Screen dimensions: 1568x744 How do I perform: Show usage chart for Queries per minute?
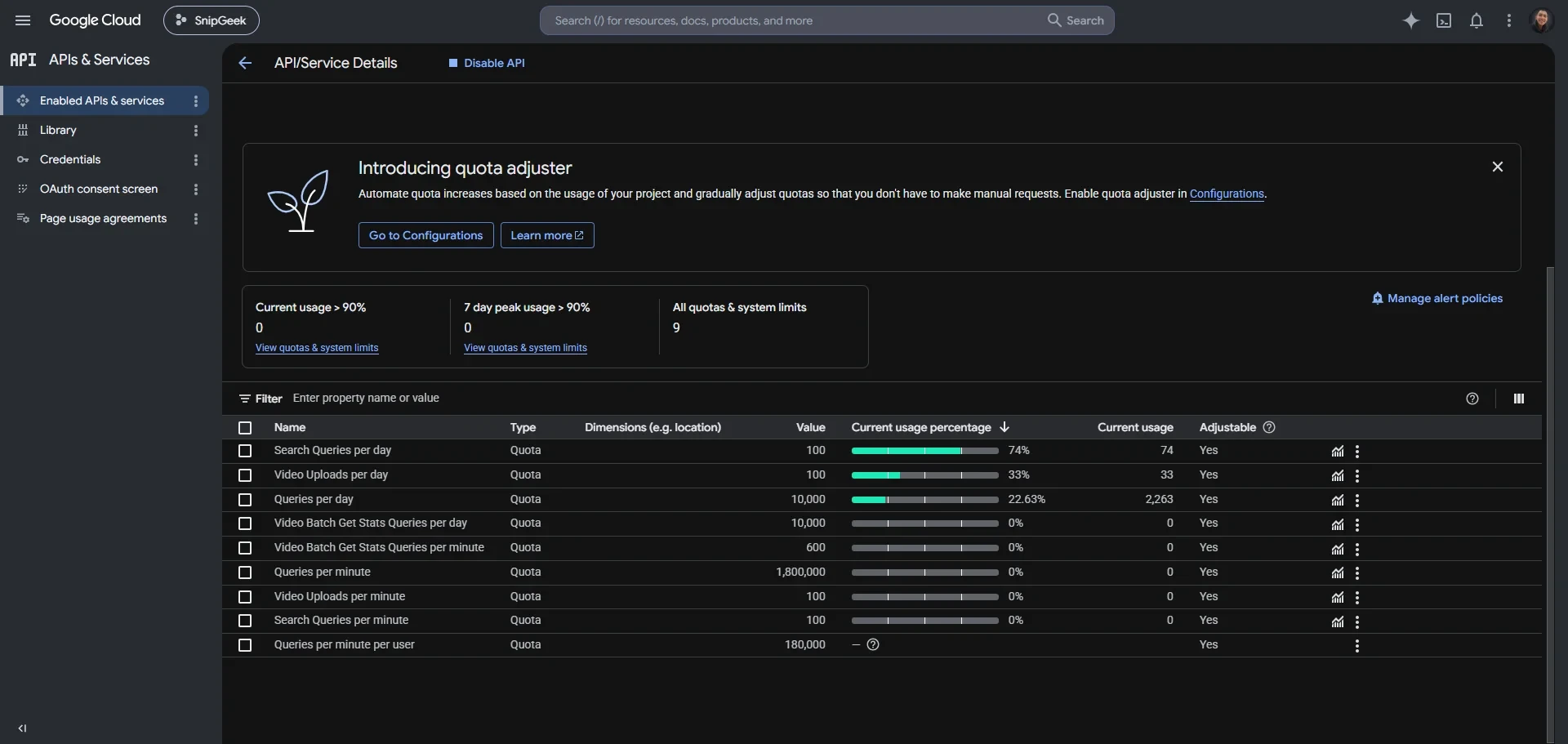coord(1338,572)
